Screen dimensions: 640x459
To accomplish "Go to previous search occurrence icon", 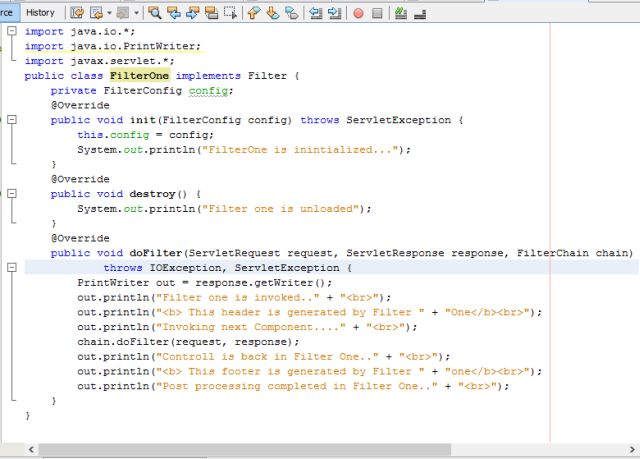I will [173, 13].
